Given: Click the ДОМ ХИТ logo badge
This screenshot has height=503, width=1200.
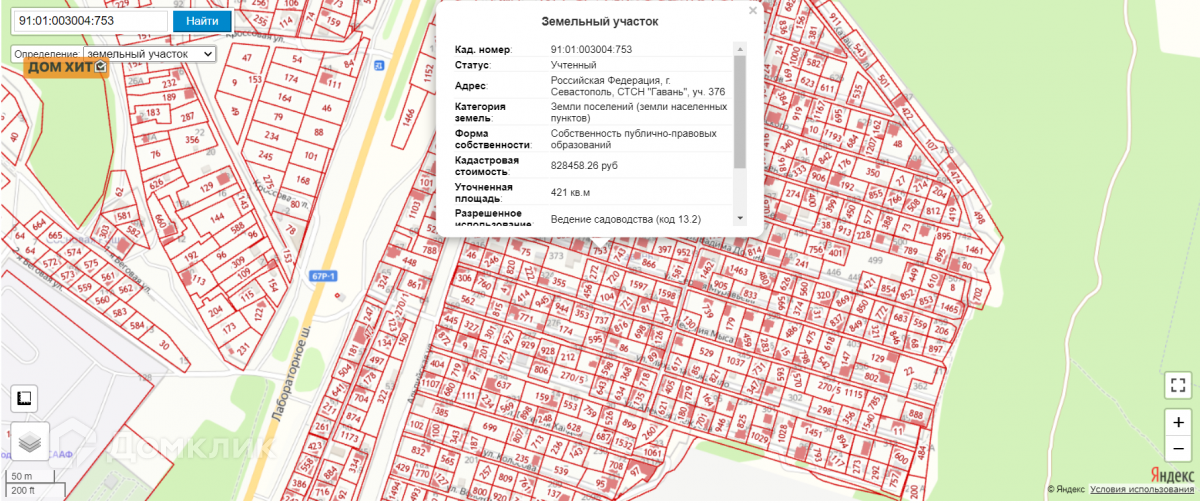Looking at the screenshot, I should pyautogui.click(x=67, y=68).
